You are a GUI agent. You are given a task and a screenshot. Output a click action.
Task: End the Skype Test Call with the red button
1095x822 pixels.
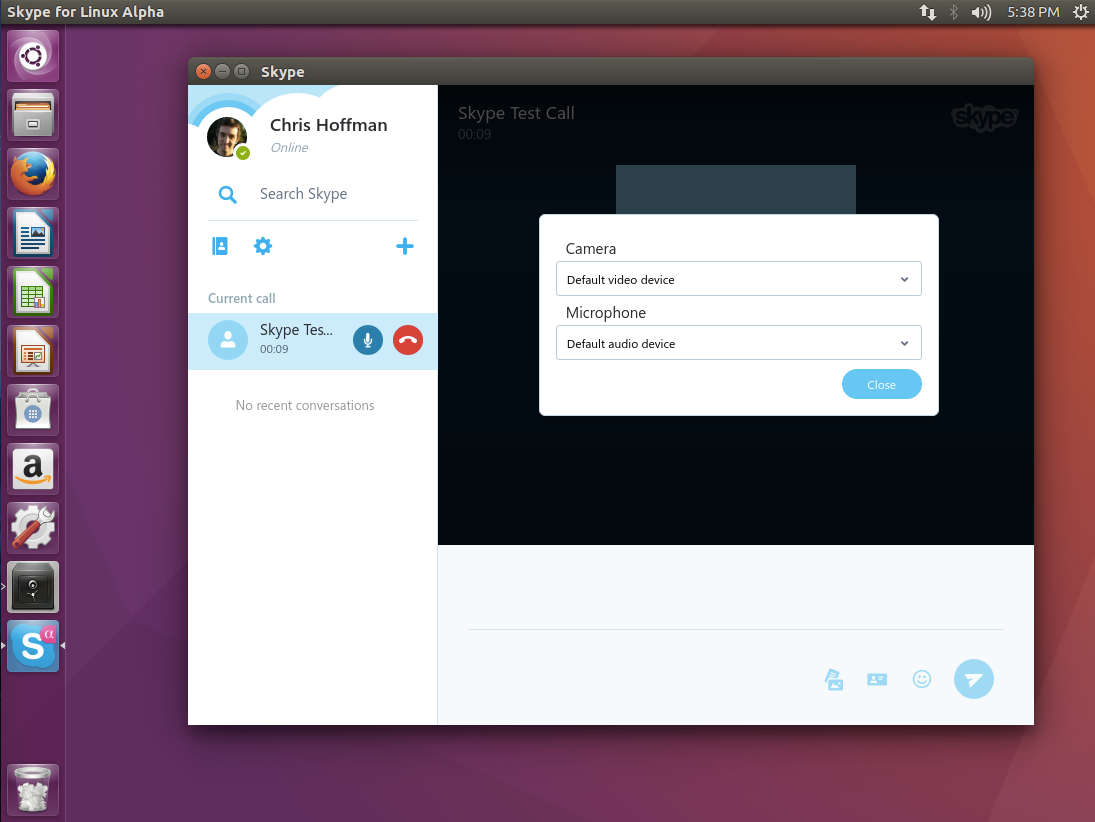[x=407, y=340]
